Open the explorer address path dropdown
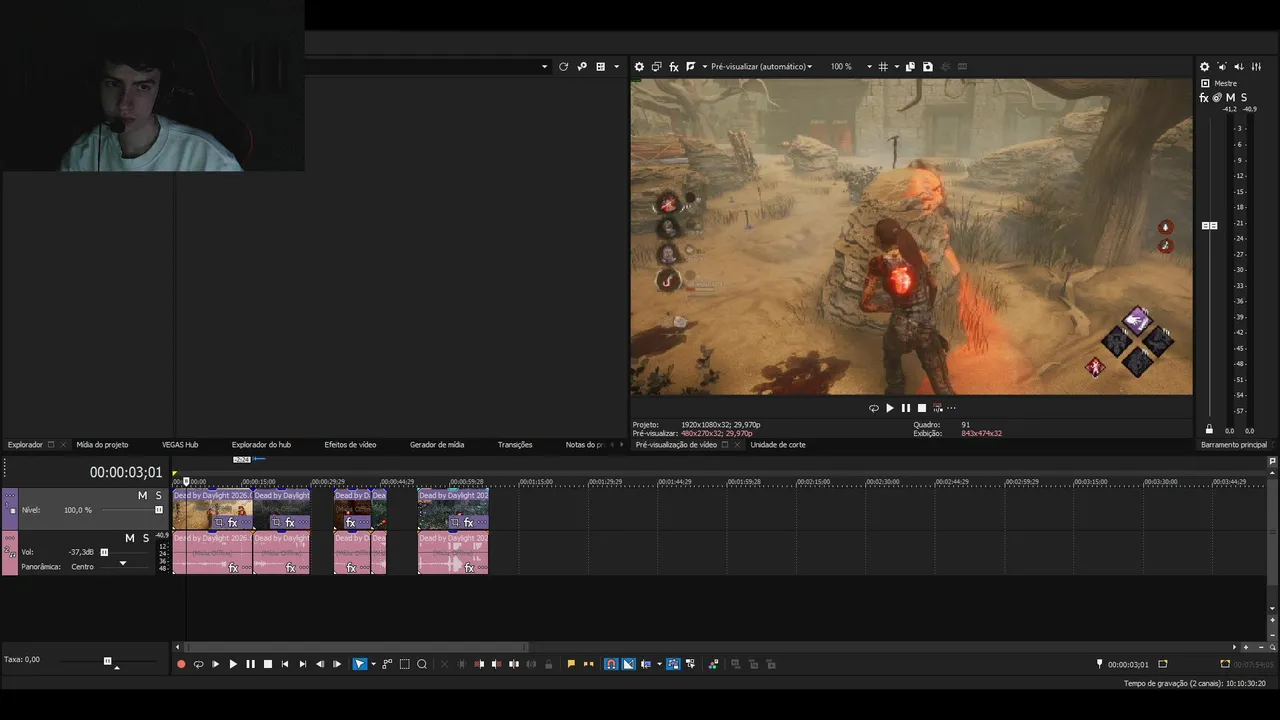 point(545,67)
